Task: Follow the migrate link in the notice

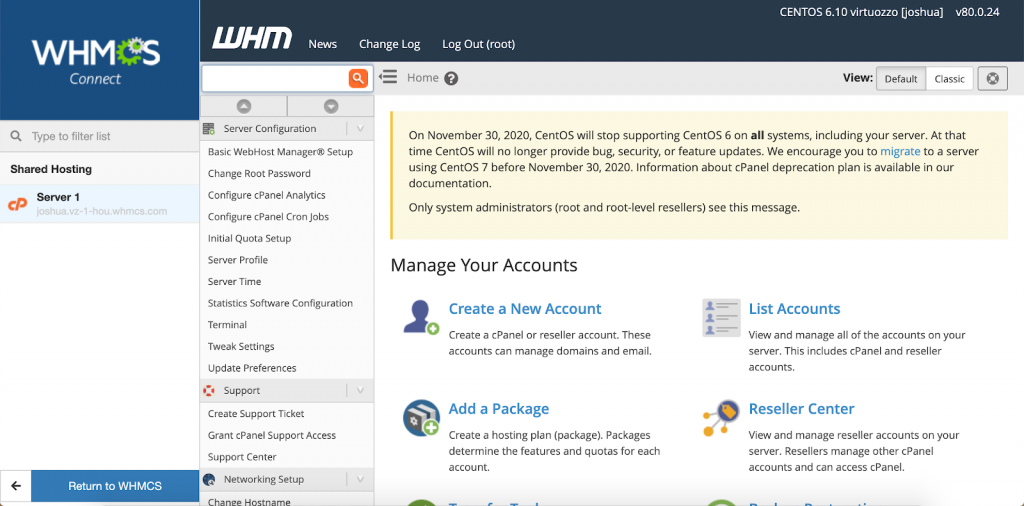Action: coord(900,151)
